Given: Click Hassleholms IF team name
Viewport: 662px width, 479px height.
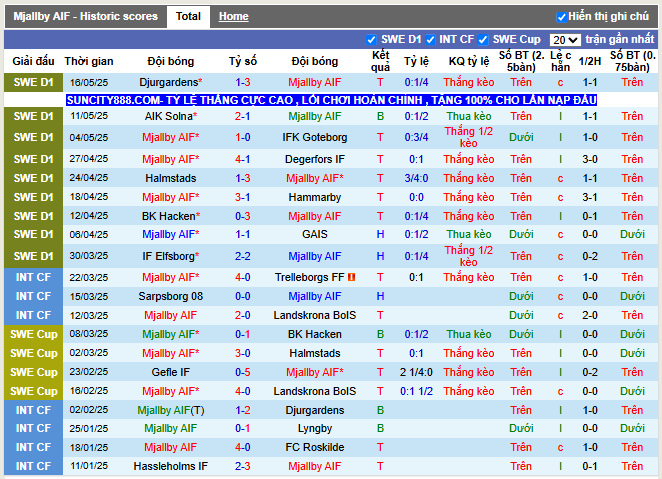Looking at the screenshot, I should tap(171, 466).
